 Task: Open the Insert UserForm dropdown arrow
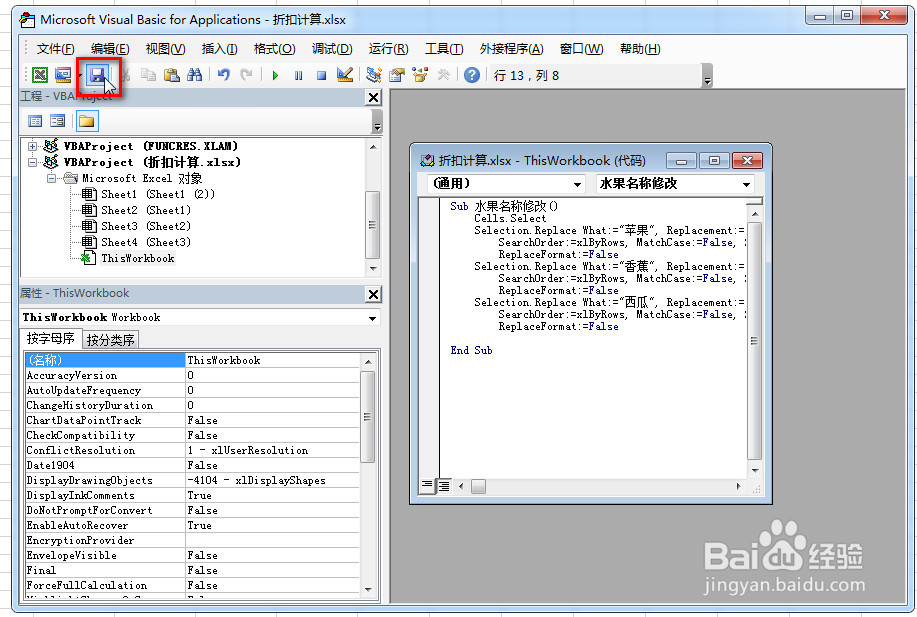point(80,75)
